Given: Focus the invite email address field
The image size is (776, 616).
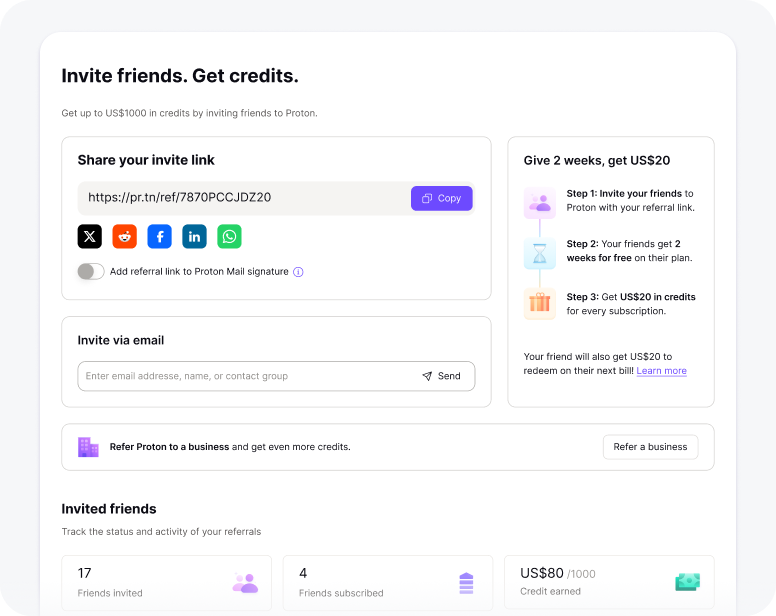Looking at the screenshot, I should tap(245, 376).
